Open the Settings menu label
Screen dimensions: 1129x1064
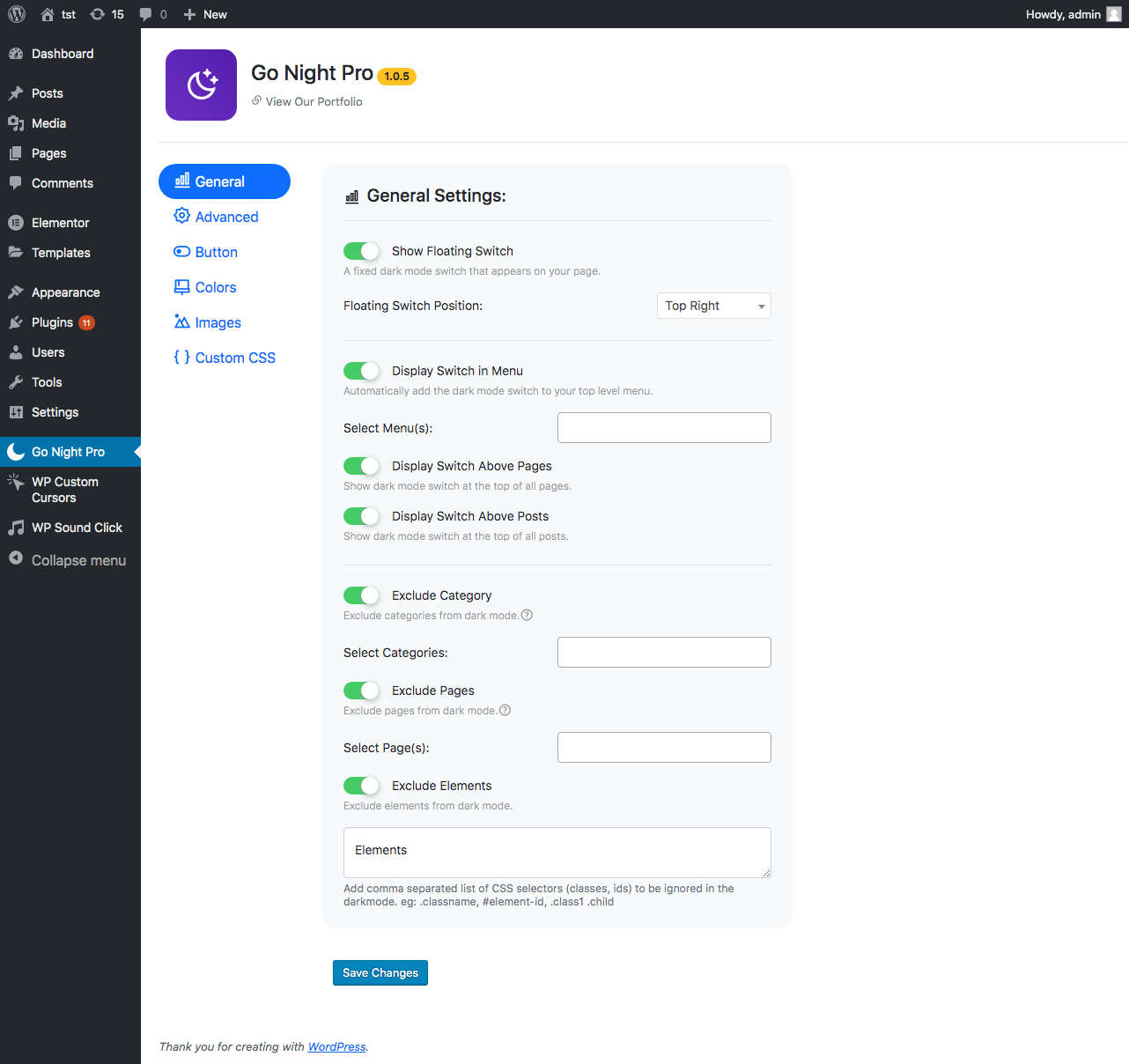pos(55,412)
